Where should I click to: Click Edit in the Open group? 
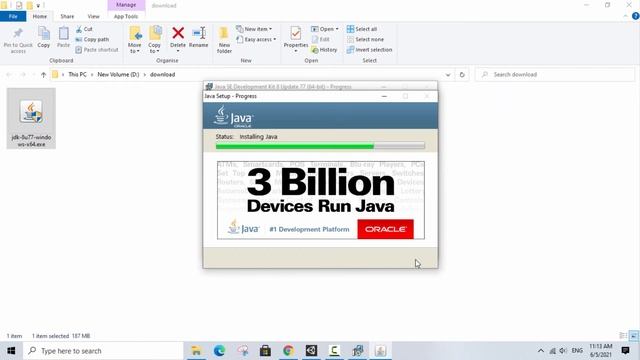coord(320,39)
